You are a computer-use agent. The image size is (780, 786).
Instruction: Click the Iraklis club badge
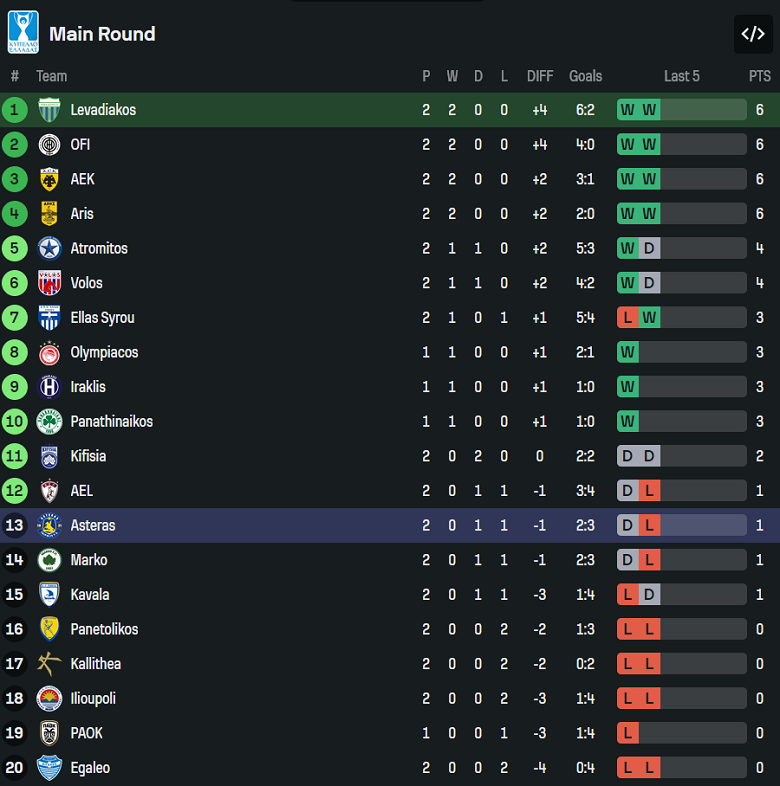[x=49, y=387]
